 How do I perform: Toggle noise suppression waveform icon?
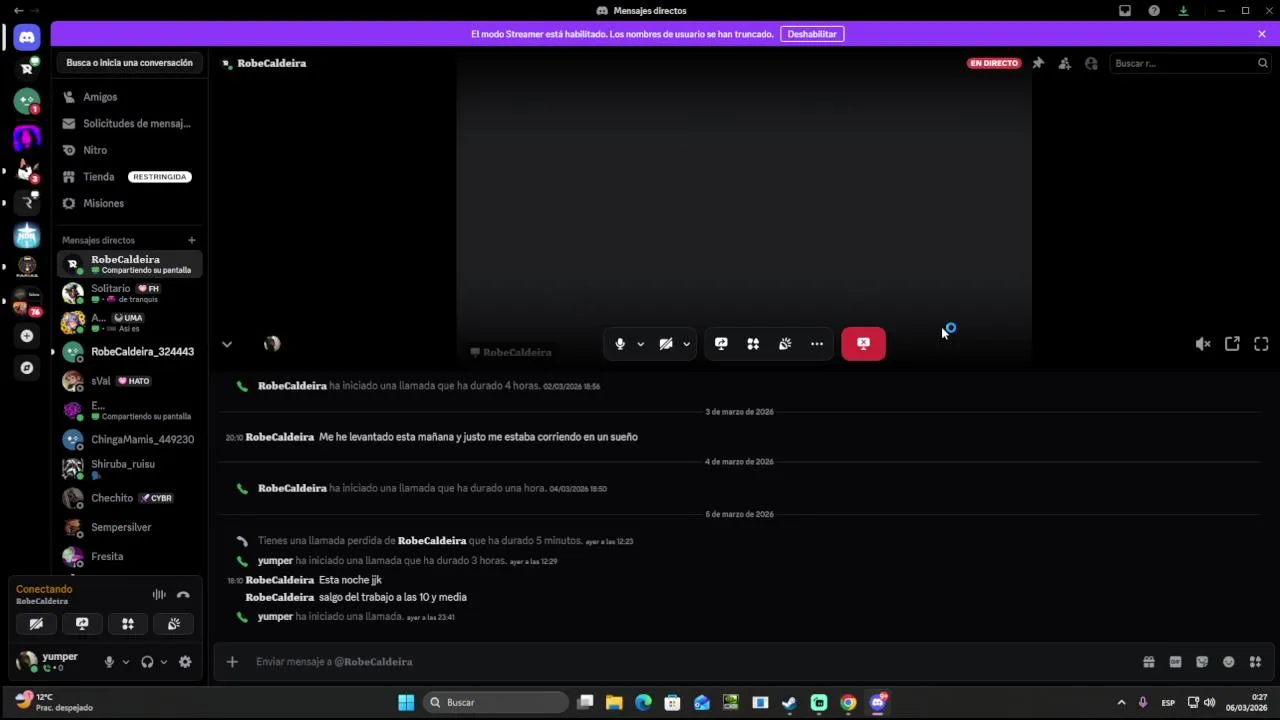(x=159, y=595)
